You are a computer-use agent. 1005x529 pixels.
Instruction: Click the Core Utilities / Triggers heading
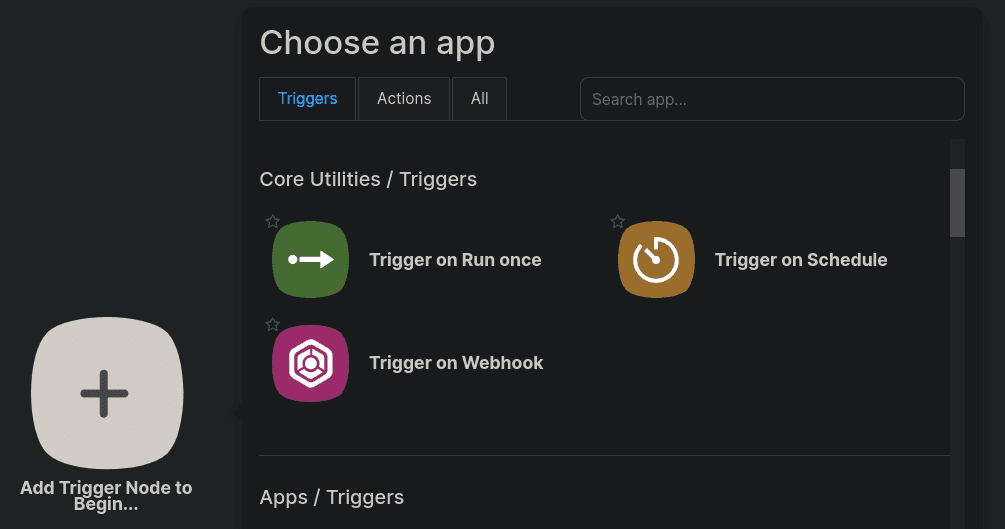point(368,180)
